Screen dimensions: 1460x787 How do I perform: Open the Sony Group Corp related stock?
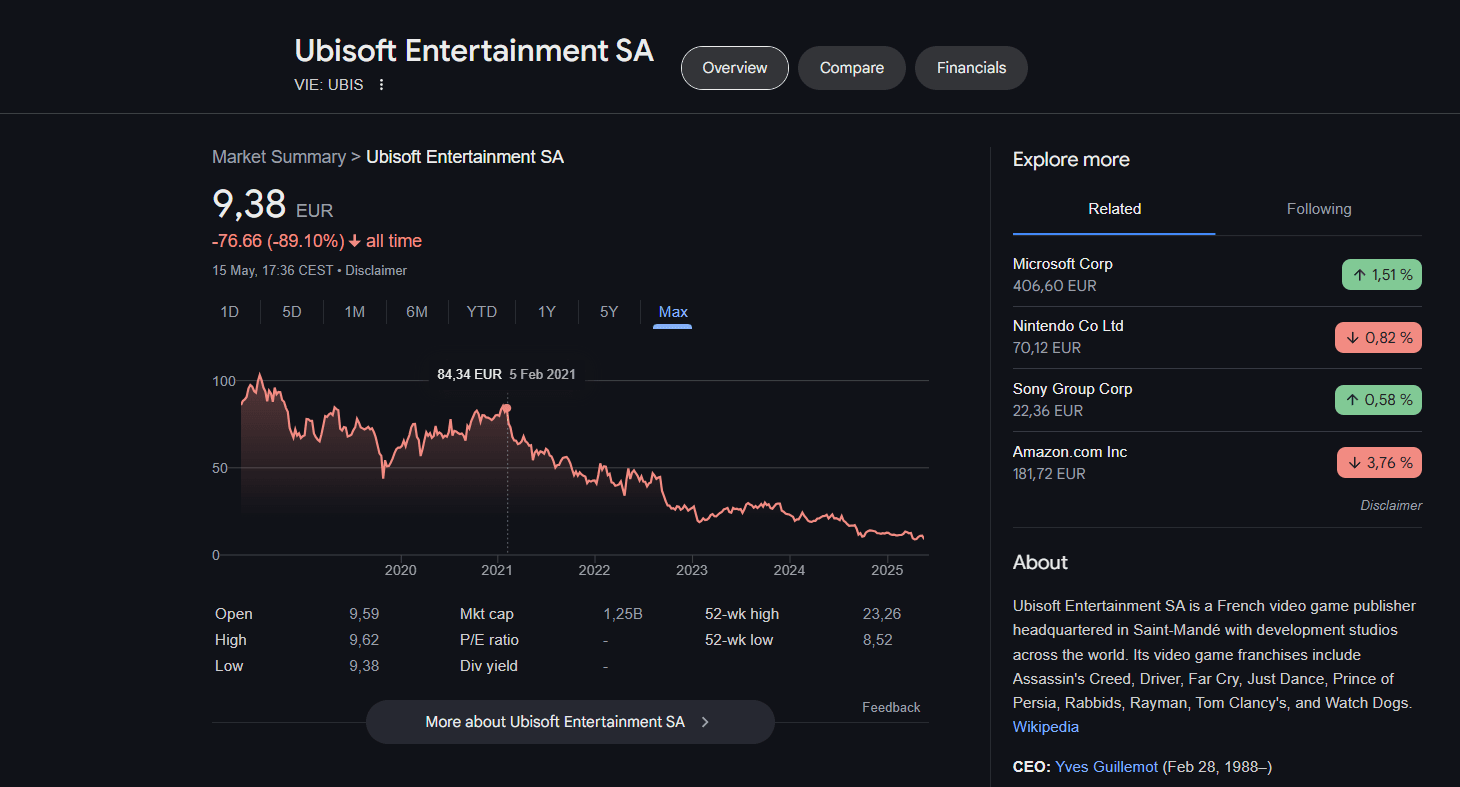tap(1217, 400)
